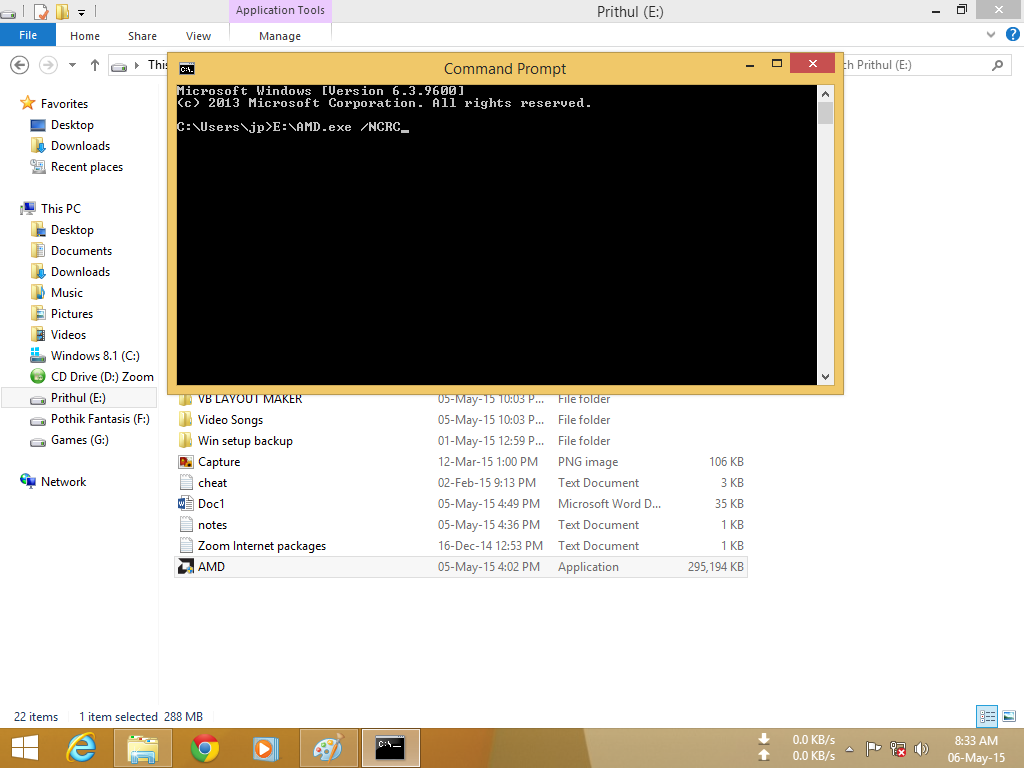Expand the ribbon using the chevron

pyautogui.click(x=991, y=35)
